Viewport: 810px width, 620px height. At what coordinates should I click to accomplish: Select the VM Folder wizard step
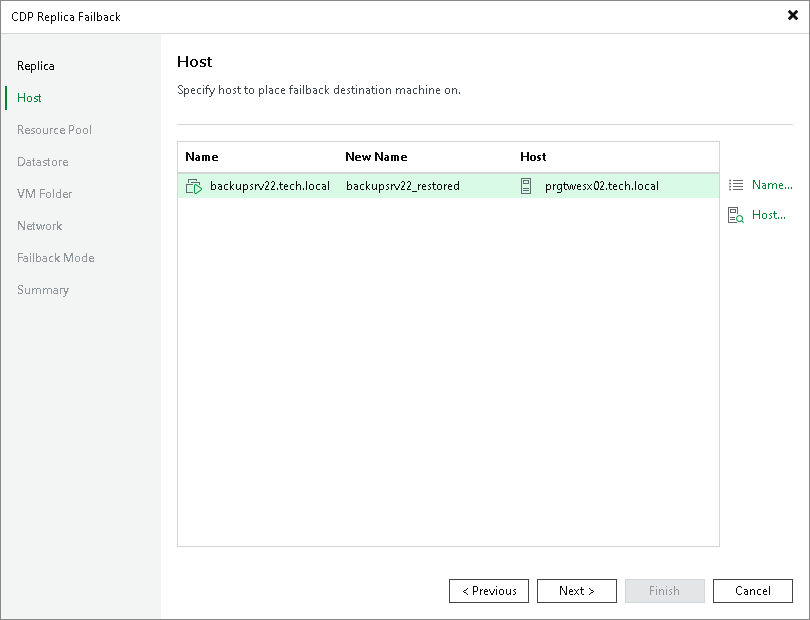coord(44,193)
